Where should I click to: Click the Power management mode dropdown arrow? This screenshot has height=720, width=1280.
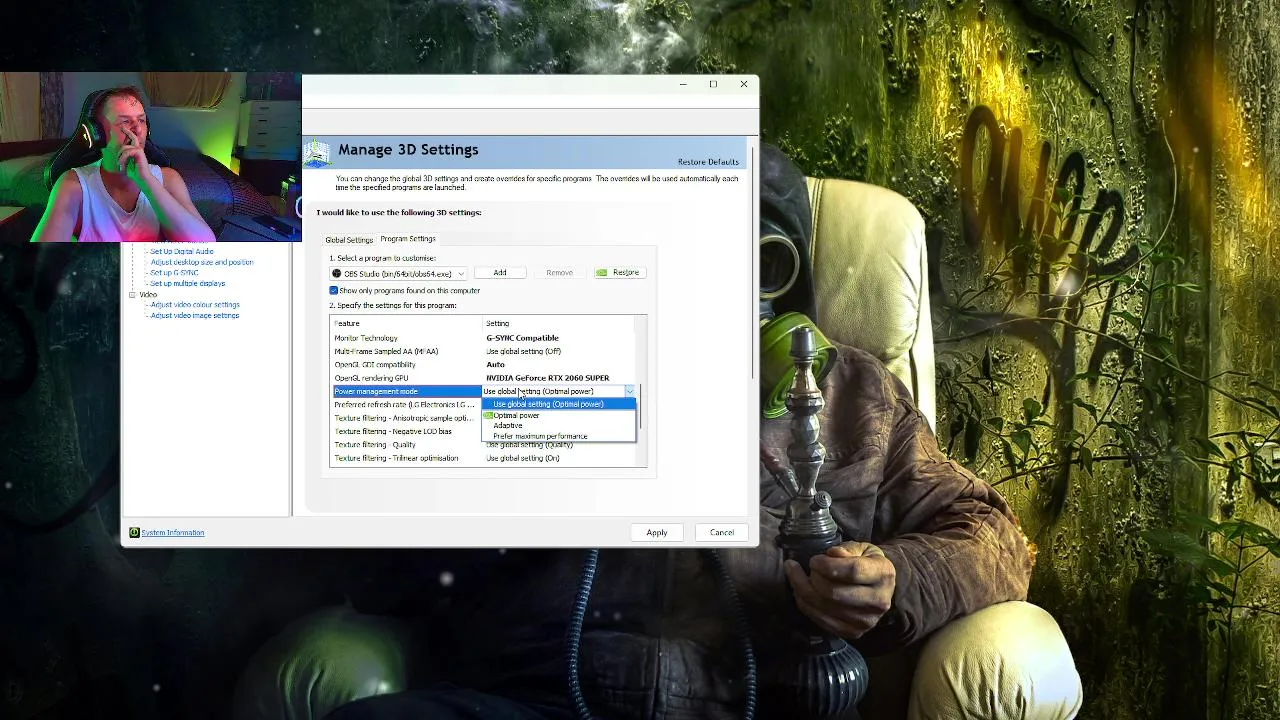pyautogui.click(x=629, y=391)
